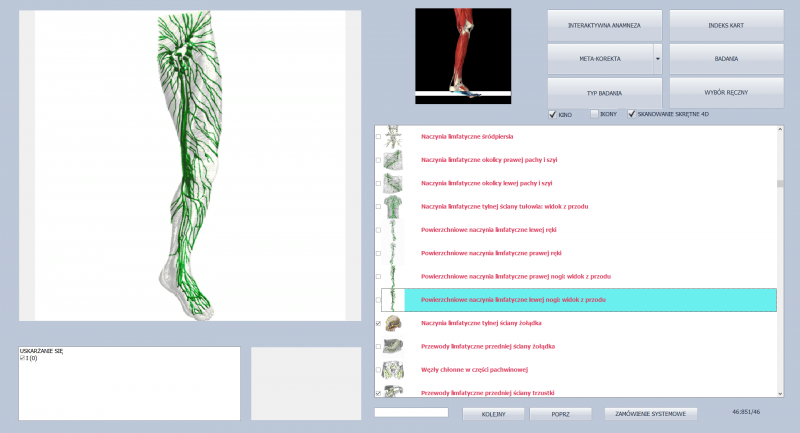Click the inguinal lymph nodes icon
The height and width of the screenshot is (433, 800).
click(395, 369)
